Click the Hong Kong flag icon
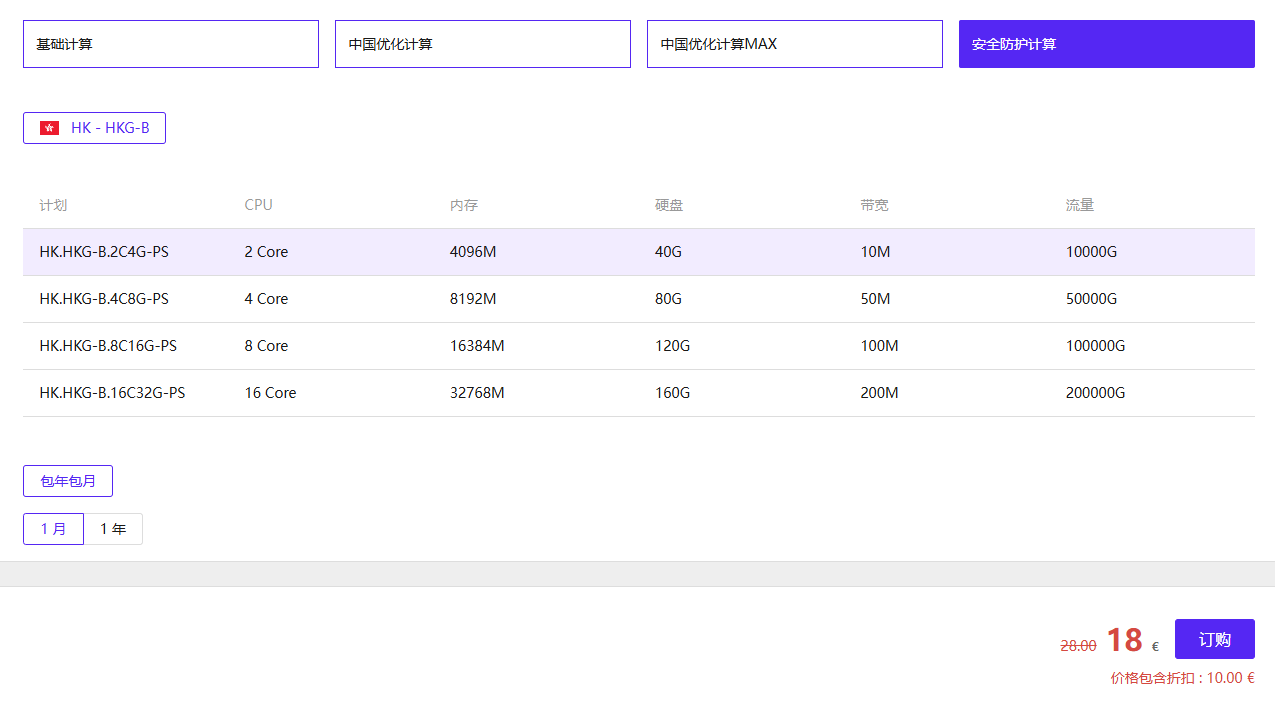The width and height of the screenshot is (1275, 706). (x=49, y=128)
